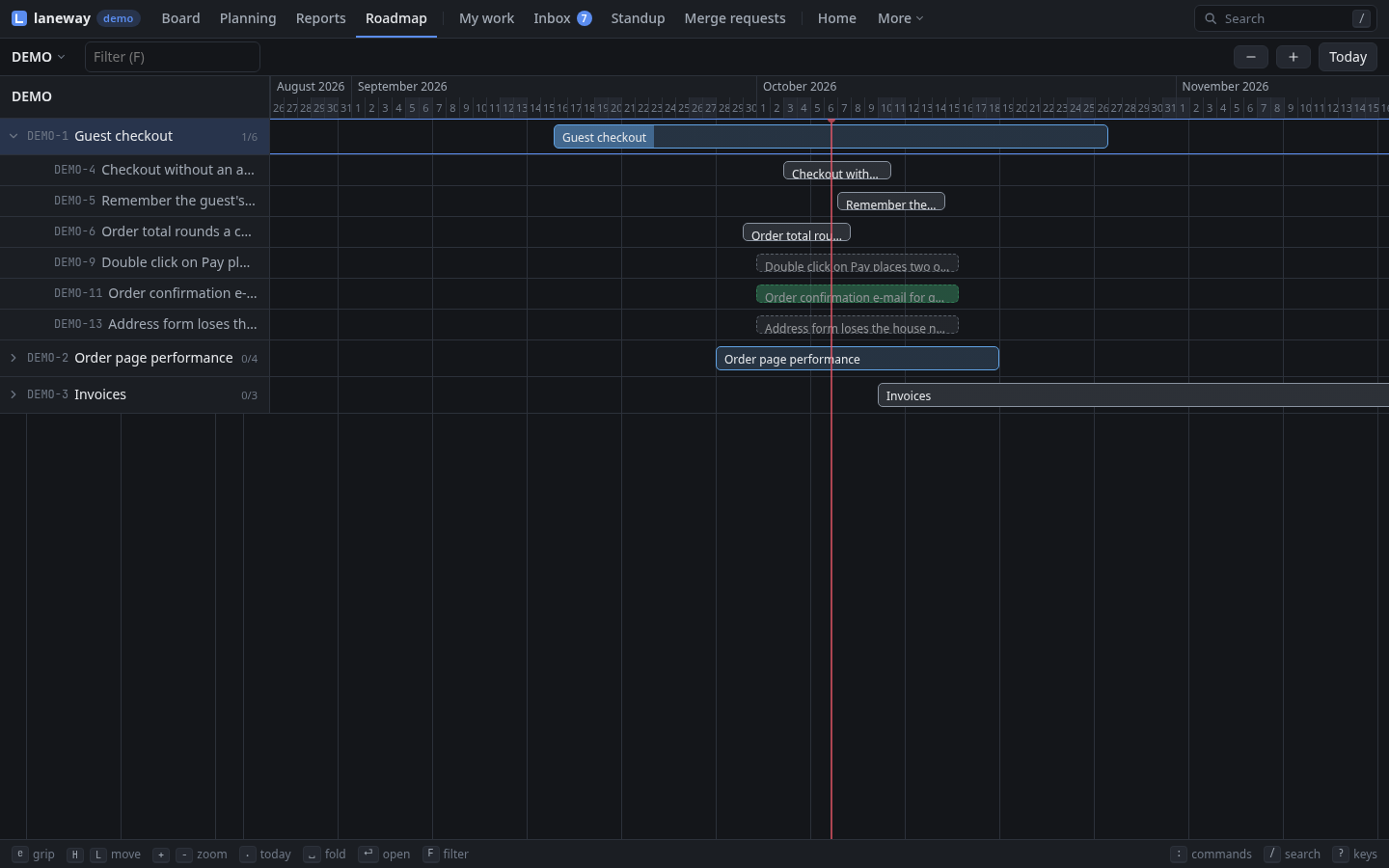Image resolution: width=1389 pixels, height=868 pixels.
Task: Select DEMO-5 Remember the guest's... row
Action: pyautogui.click(x=135, y=201)
